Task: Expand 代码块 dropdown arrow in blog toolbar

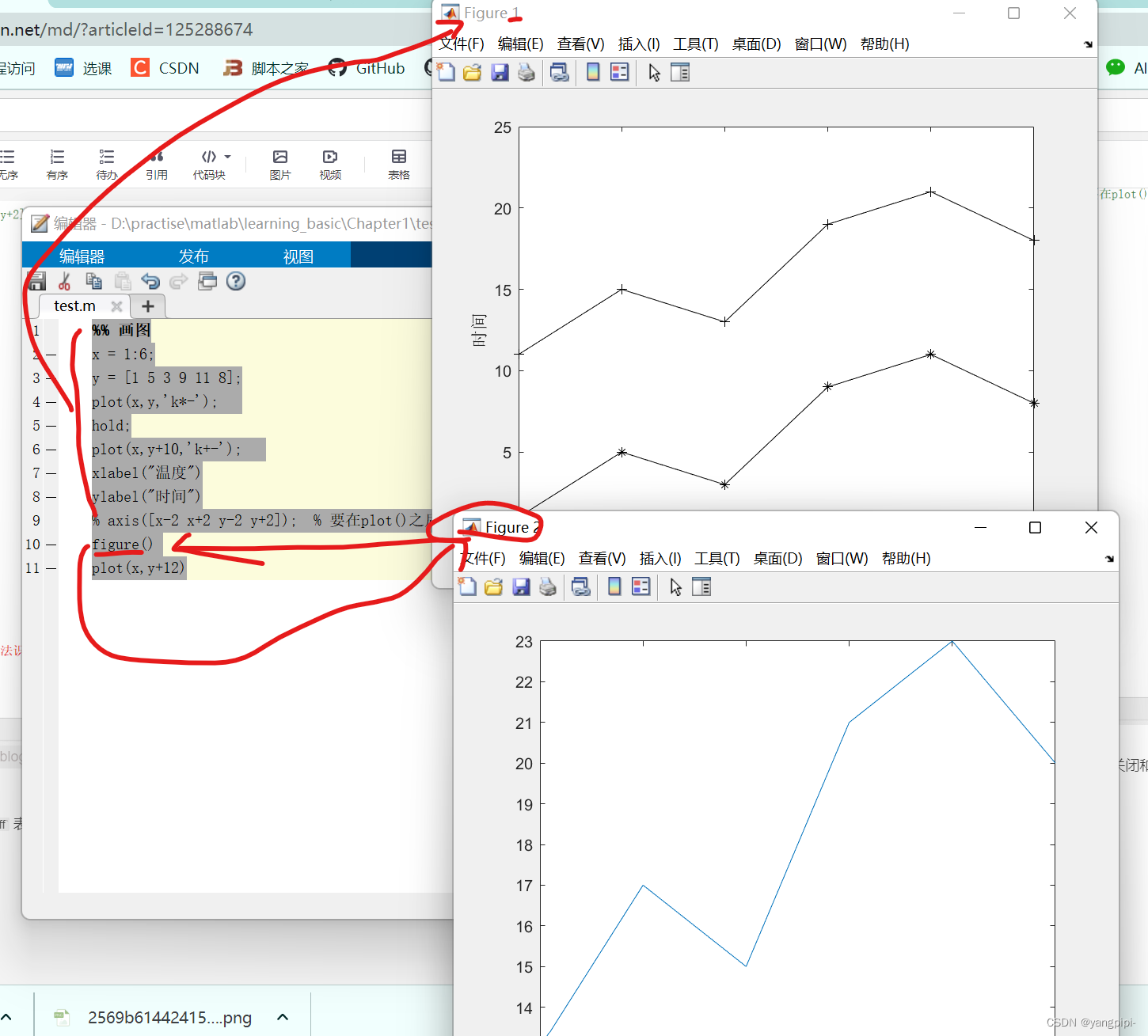Action: coord(228,157)
